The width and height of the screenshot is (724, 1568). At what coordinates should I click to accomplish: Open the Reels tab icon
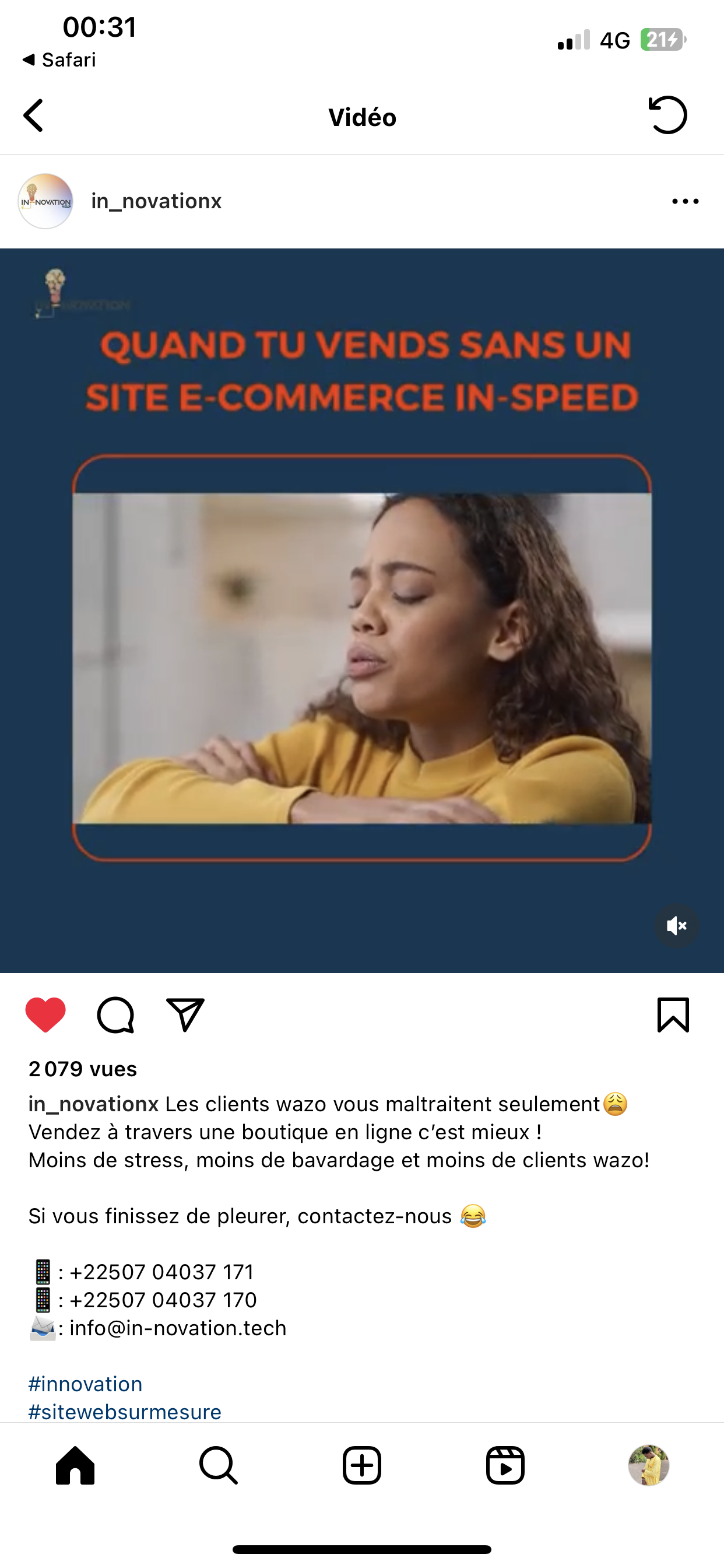505,1466
